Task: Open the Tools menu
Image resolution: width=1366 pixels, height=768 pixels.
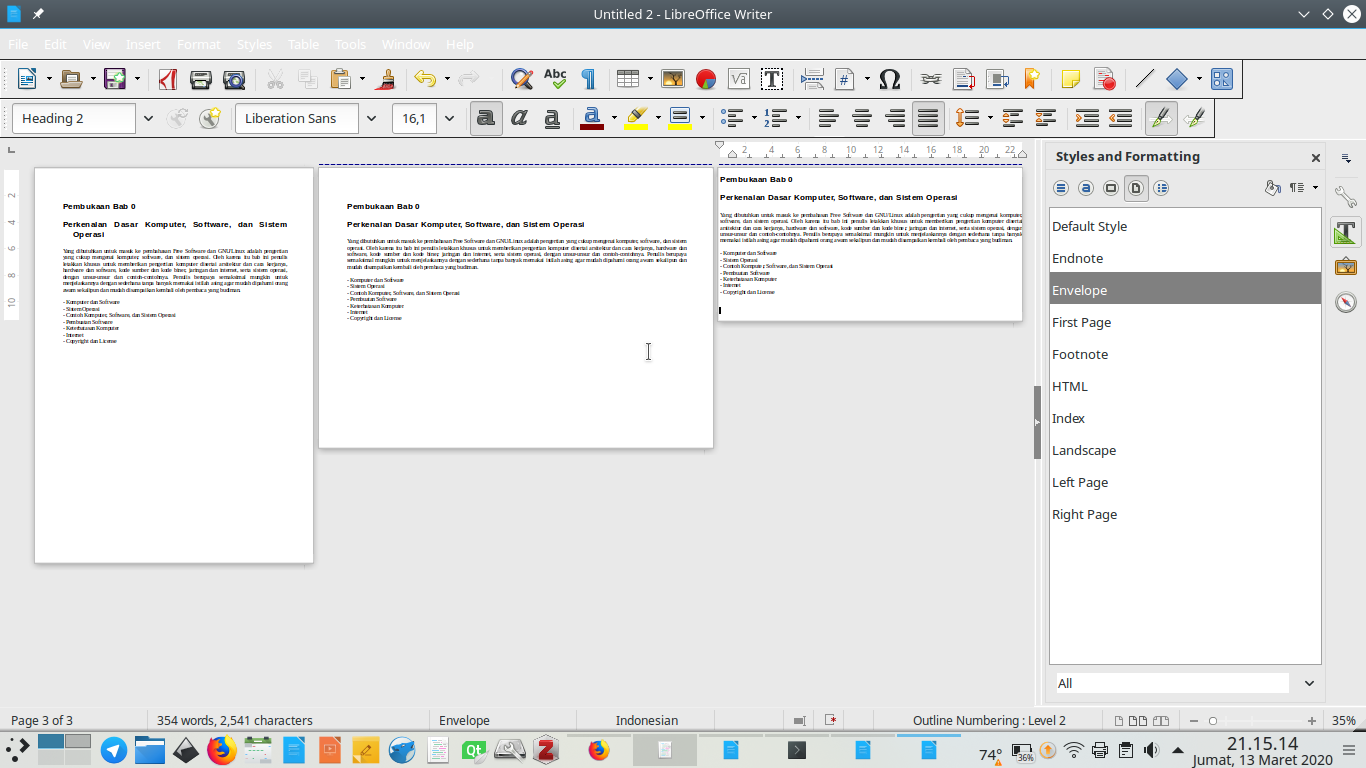Action: pos(349,44)
